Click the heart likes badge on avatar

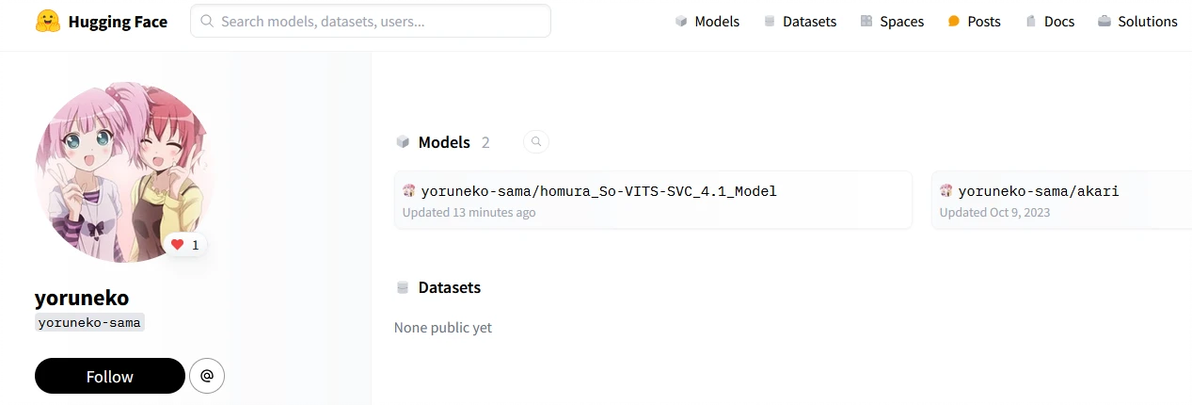coord(185,244)
